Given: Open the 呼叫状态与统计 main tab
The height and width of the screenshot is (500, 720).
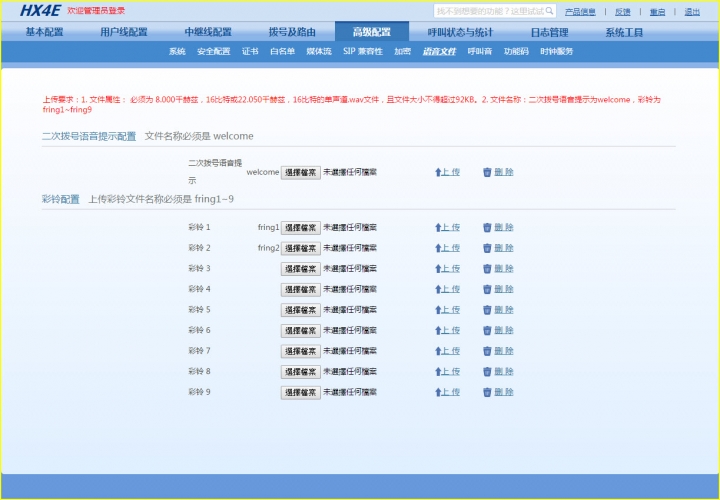Looking at the screenshot, I should (460, 32).
